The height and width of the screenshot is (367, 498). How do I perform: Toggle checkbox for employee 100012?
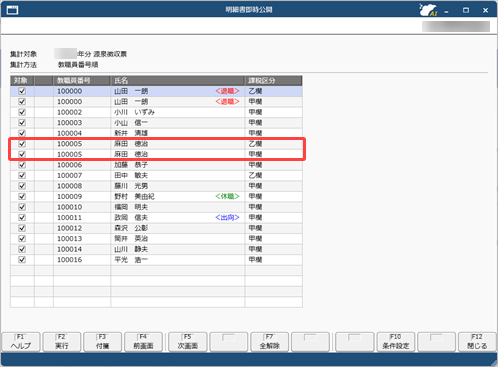coord(22,228)
